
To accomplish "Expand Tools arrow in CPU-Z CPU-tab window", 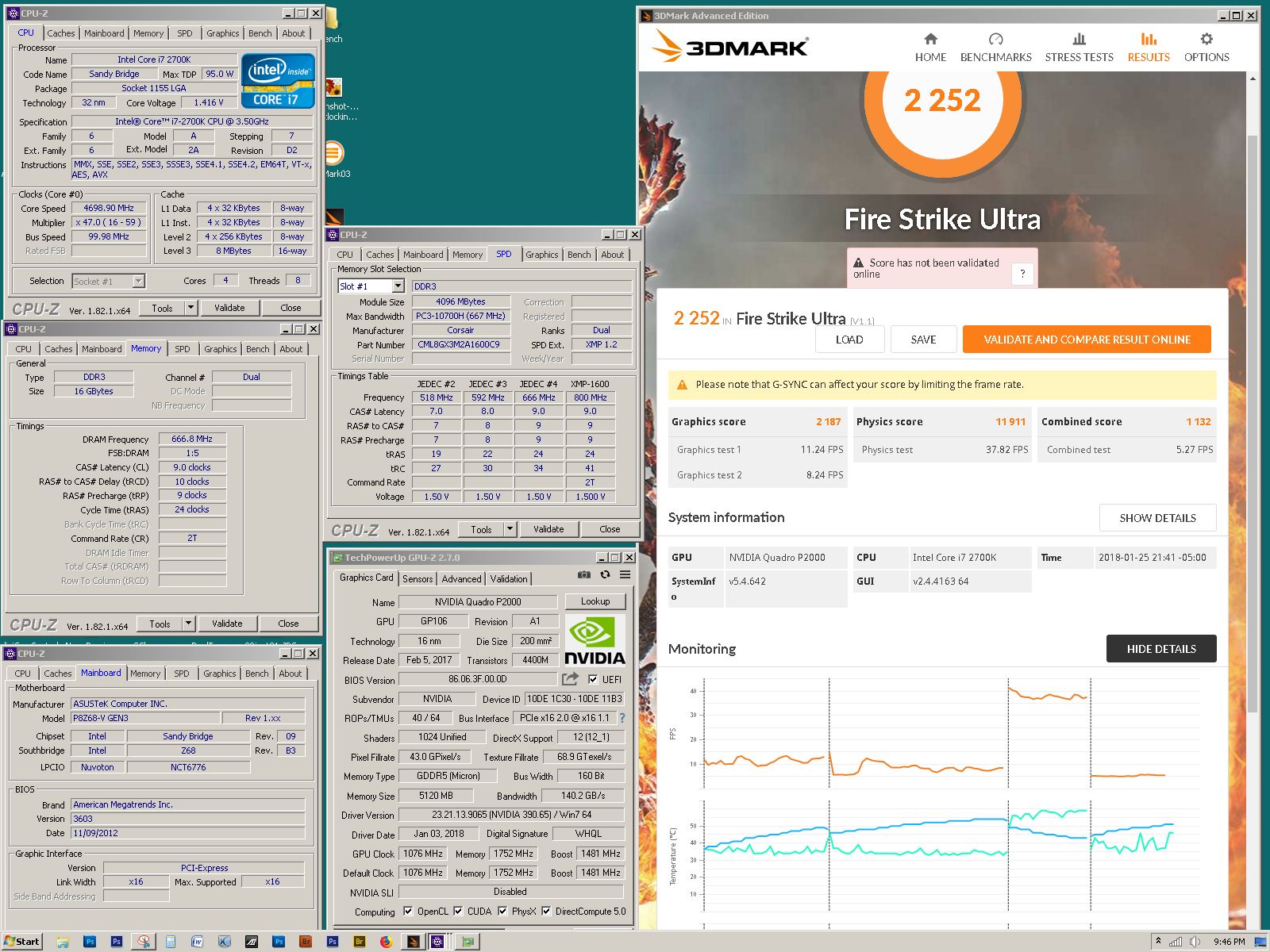I will 190,308.
